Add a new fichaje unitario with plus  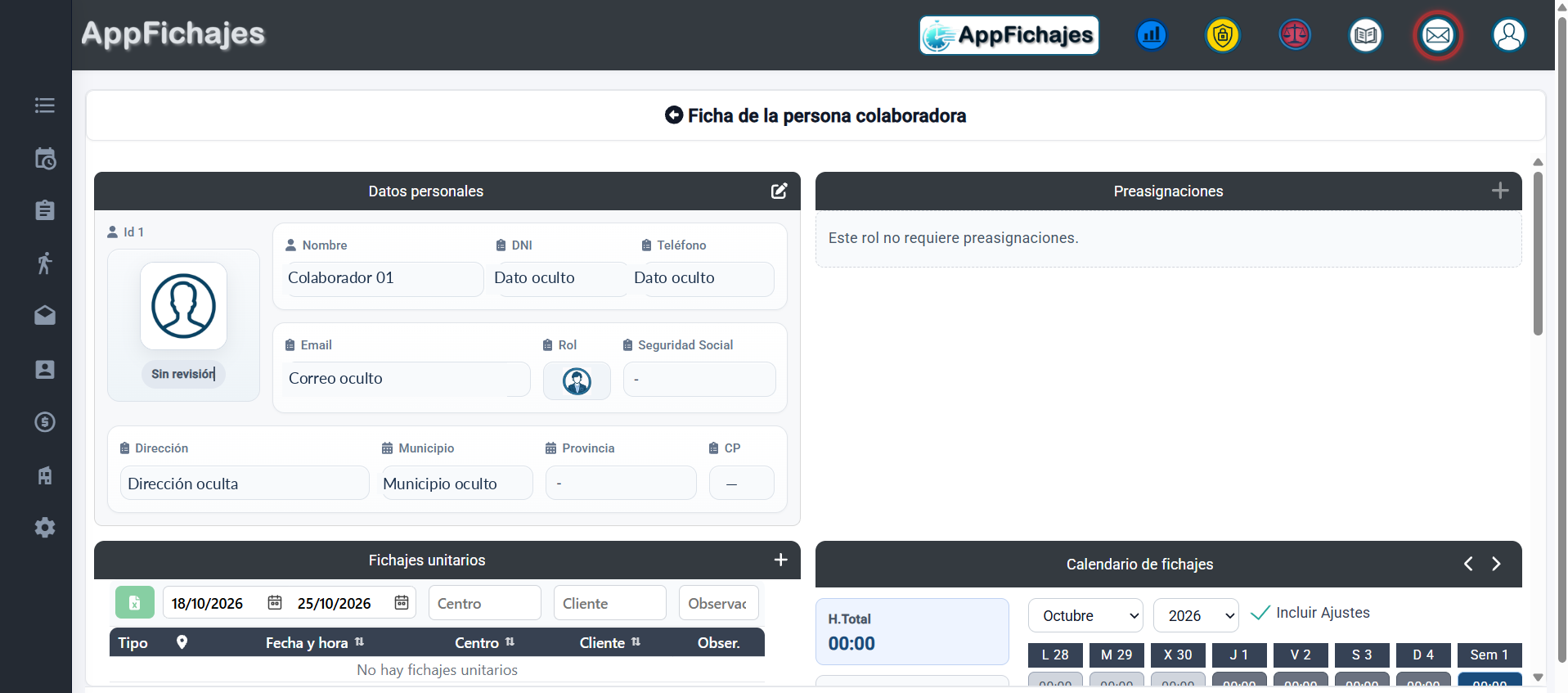click(781, 560)
